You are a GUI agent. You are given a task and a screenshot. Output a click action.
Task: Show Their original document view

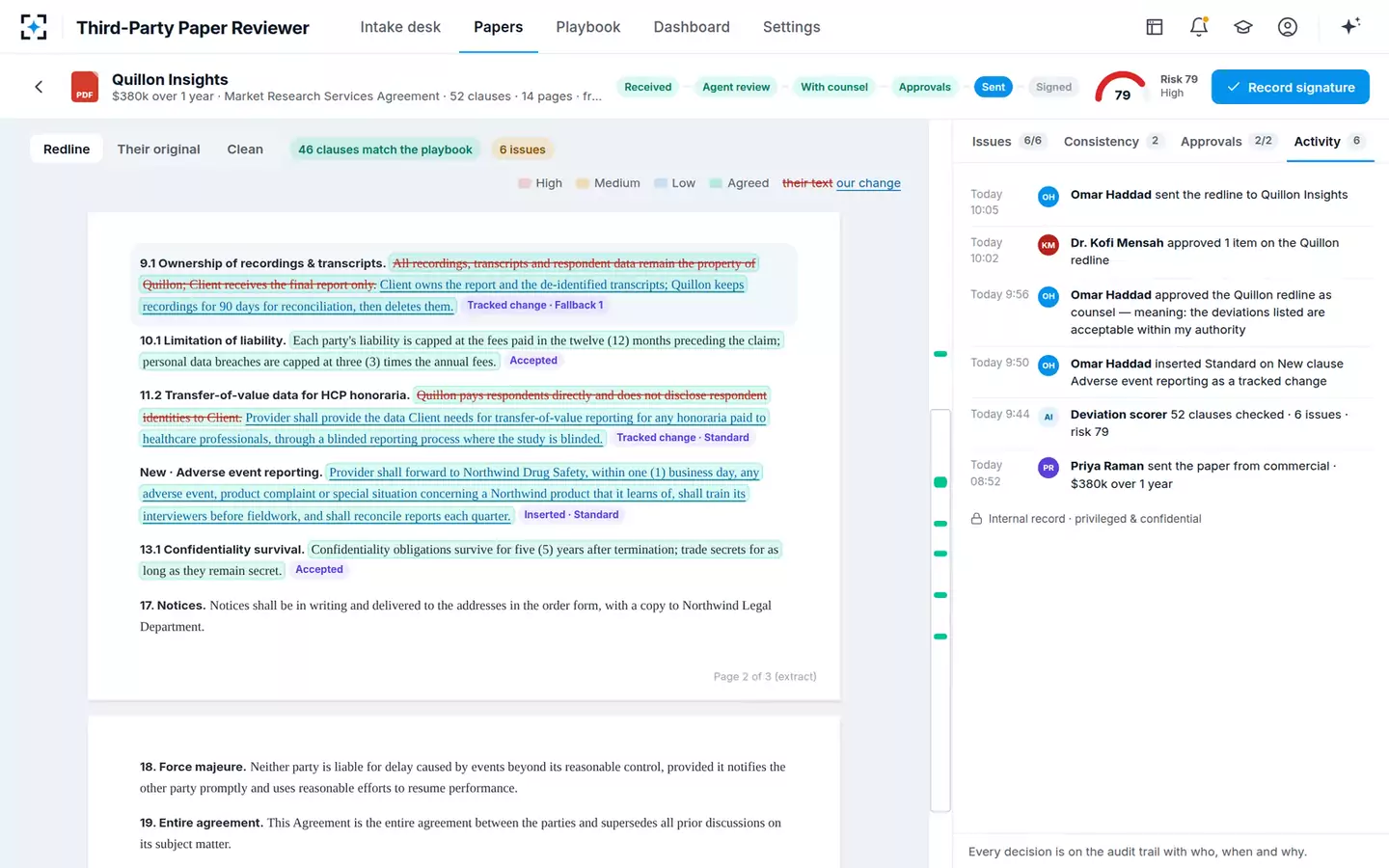pyautogui.click(x=159, y=149)
